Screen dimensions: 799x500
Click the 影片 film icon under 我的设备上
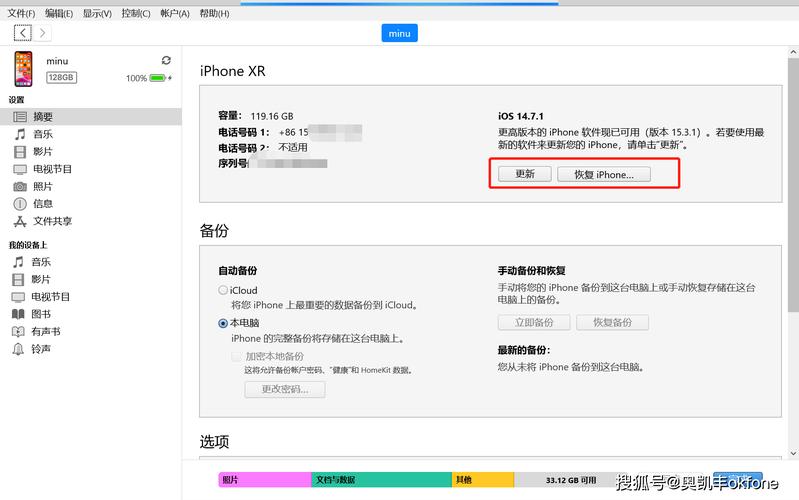[x=18, y=279]
